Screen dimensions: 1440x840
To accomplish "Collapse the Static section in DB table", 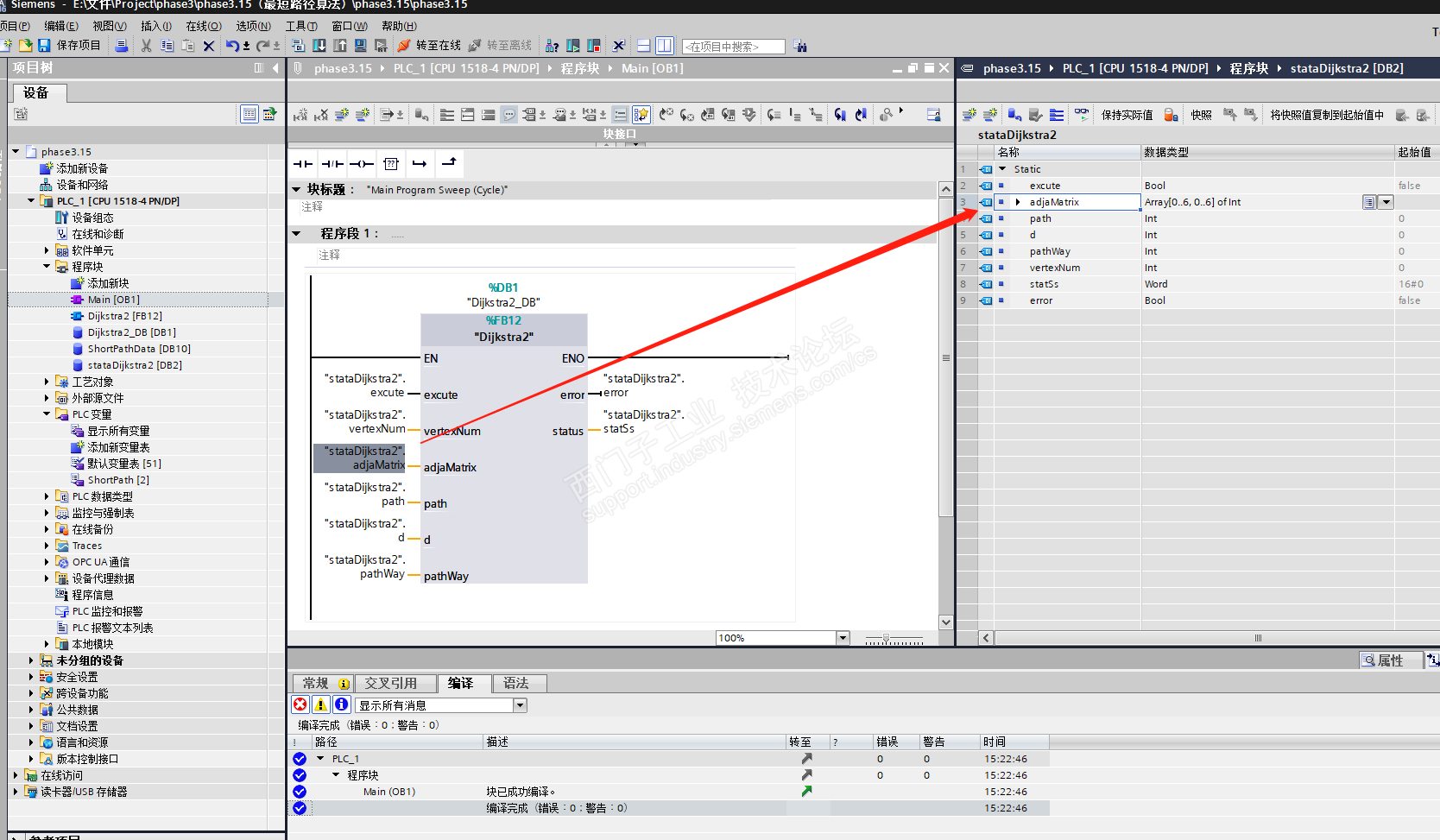I will (x=1002, y=169).
